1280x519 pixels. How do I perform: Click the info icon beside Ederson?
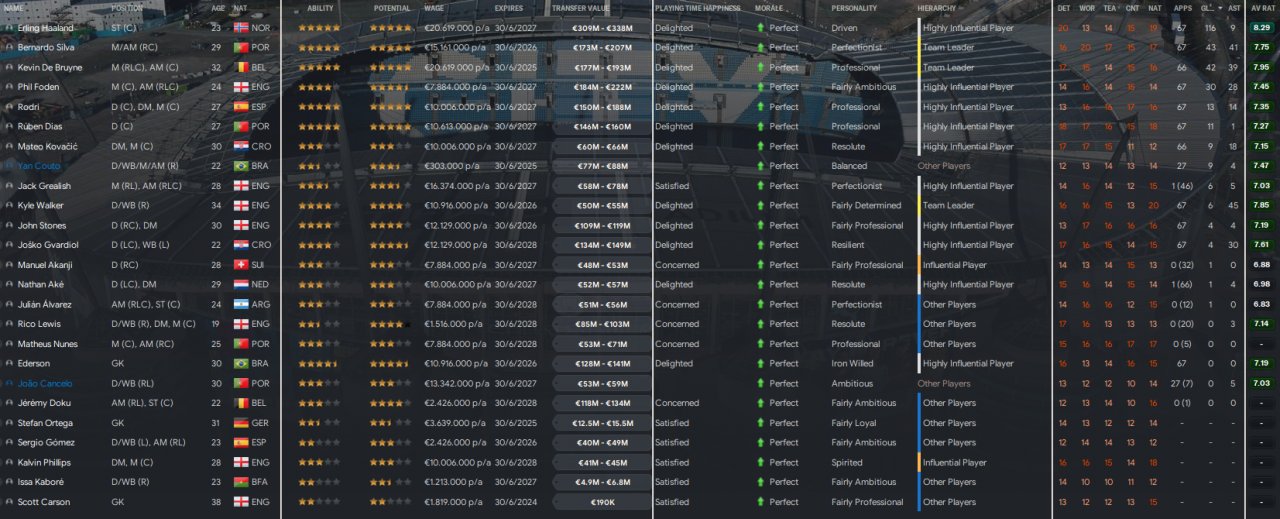(x=9, y=364)
